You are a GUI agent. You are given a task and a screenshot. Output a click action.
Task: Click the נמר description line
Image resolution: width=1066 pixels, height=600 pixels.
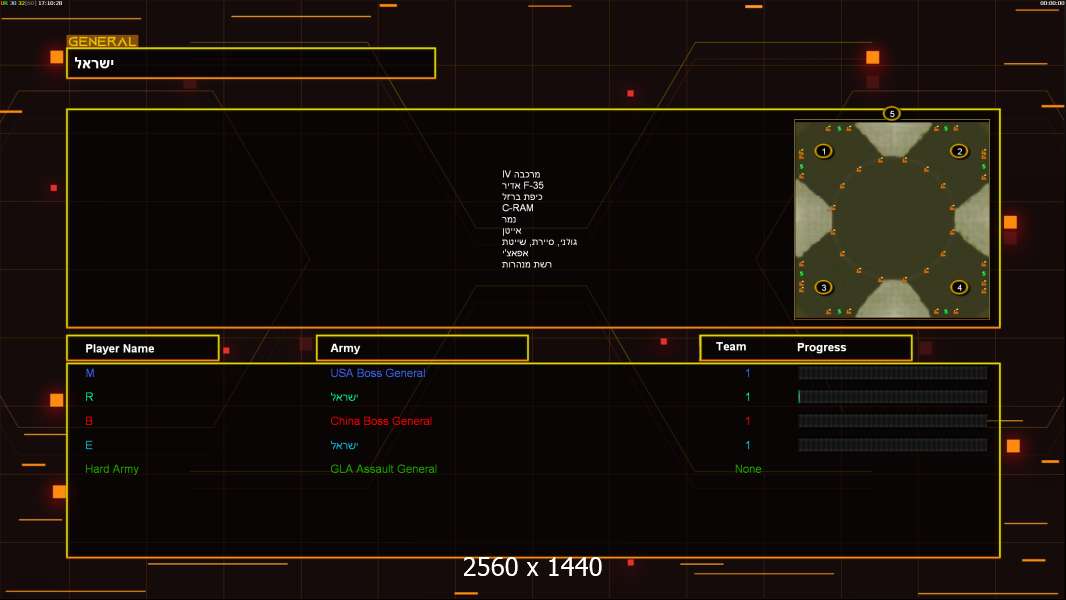click(x=509, y=219)
